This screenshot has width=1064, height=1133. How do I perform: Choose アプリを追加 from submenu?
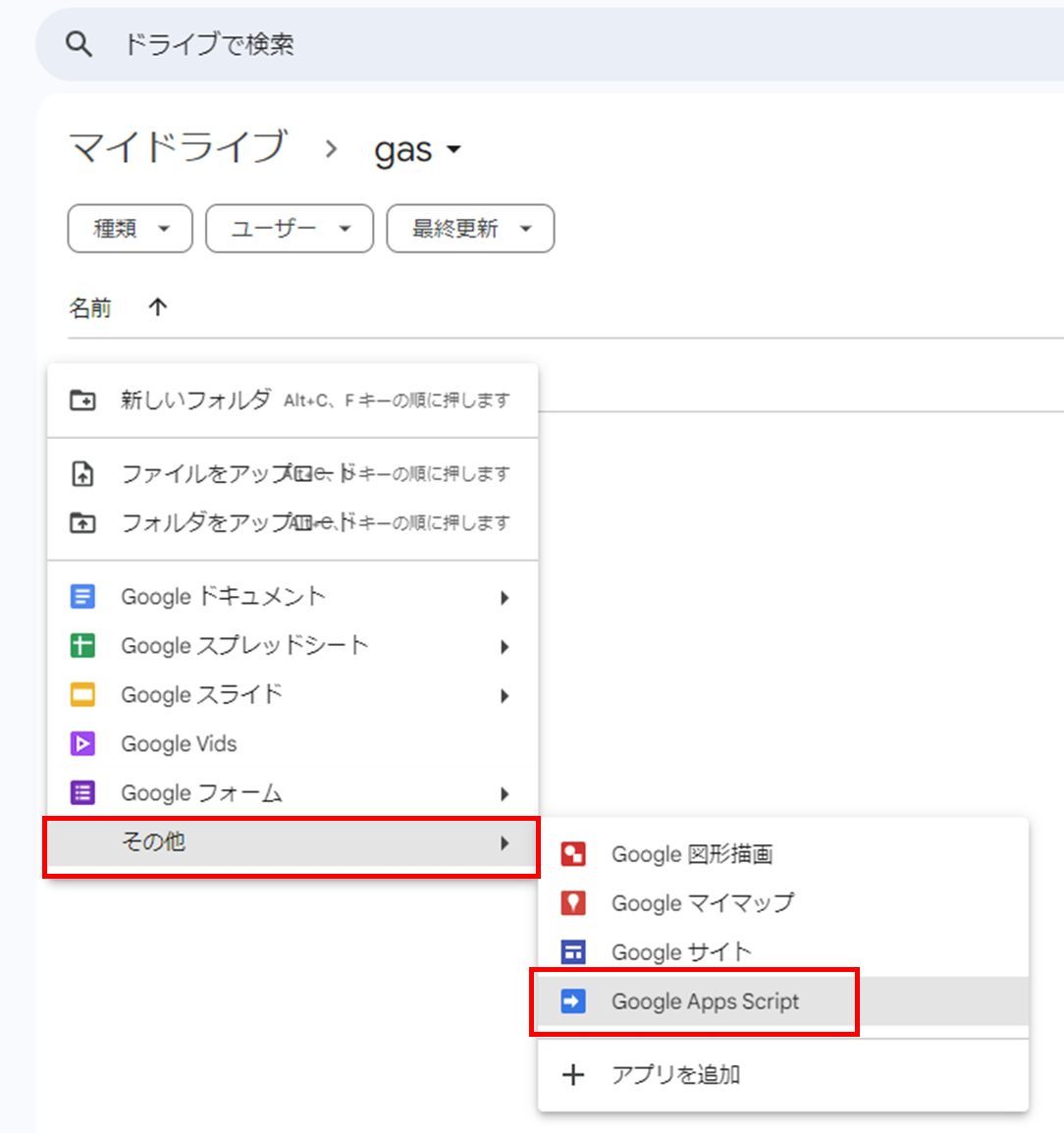click(x=783, y=1075)
